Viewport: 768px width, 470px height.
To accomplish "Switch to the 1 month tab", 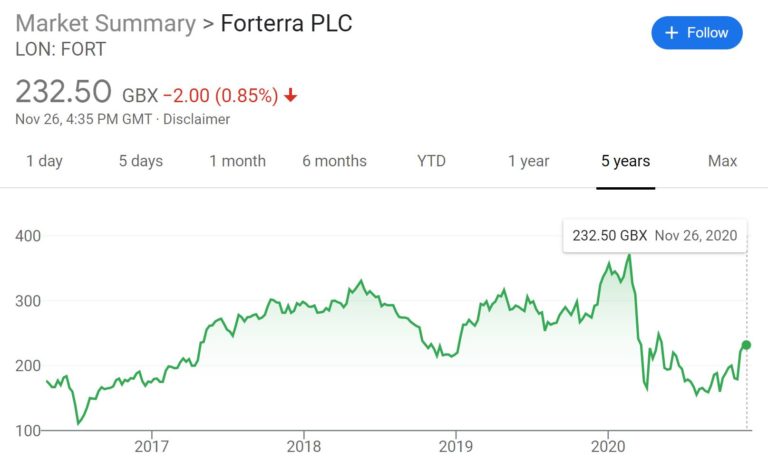I will point(238,161).
